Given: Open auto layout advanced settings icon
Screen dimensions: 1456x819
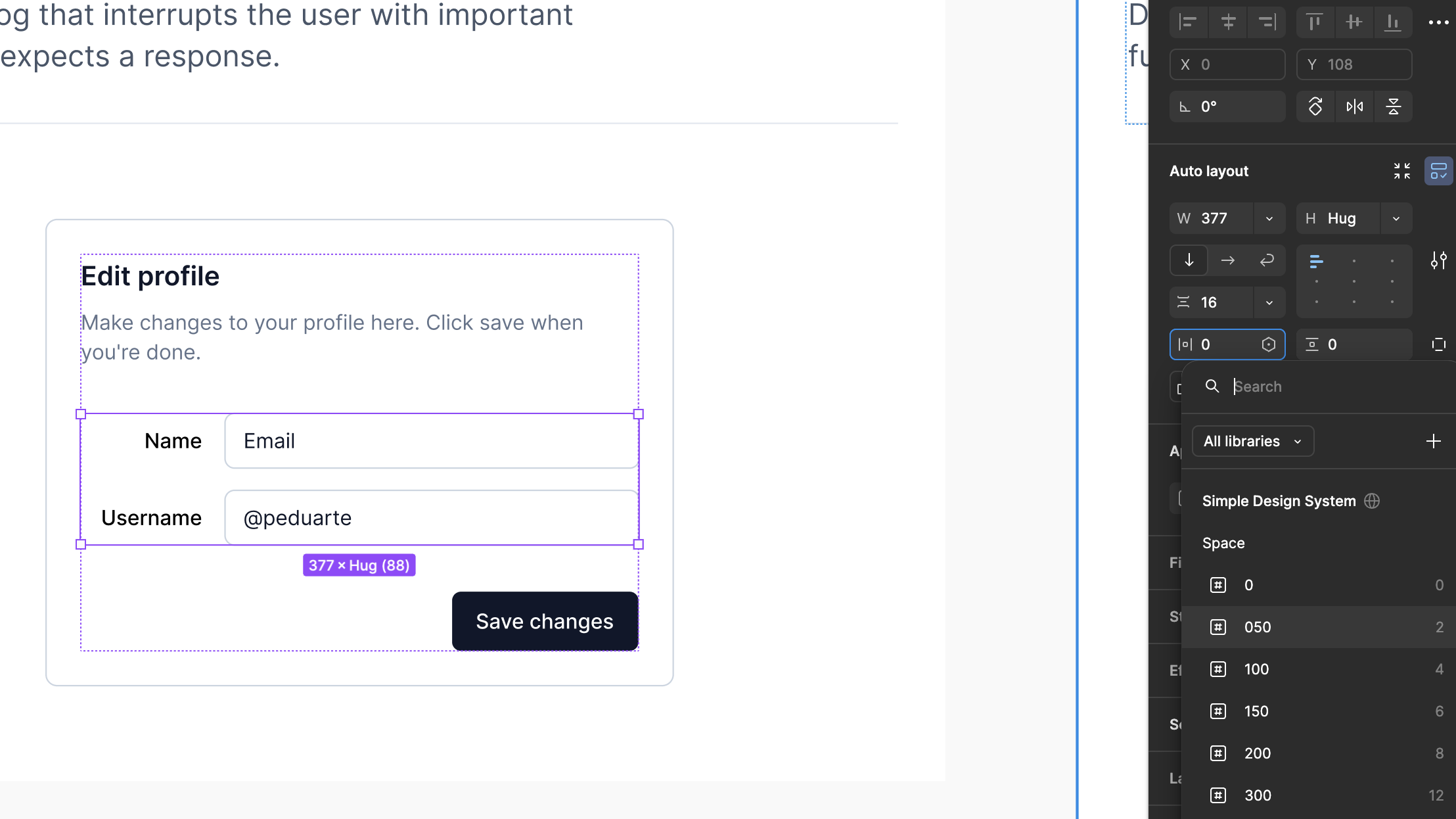Looking at the screenshot, I should 1438,260.
